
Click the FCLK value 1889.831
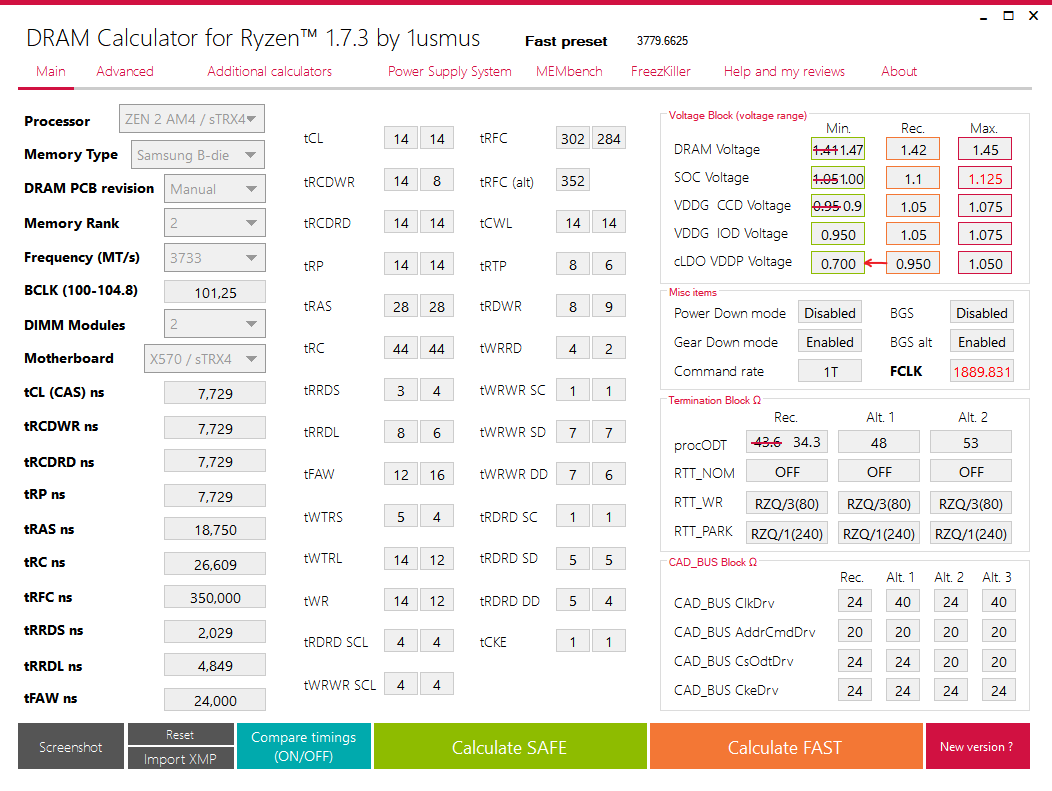coord(982,371)
